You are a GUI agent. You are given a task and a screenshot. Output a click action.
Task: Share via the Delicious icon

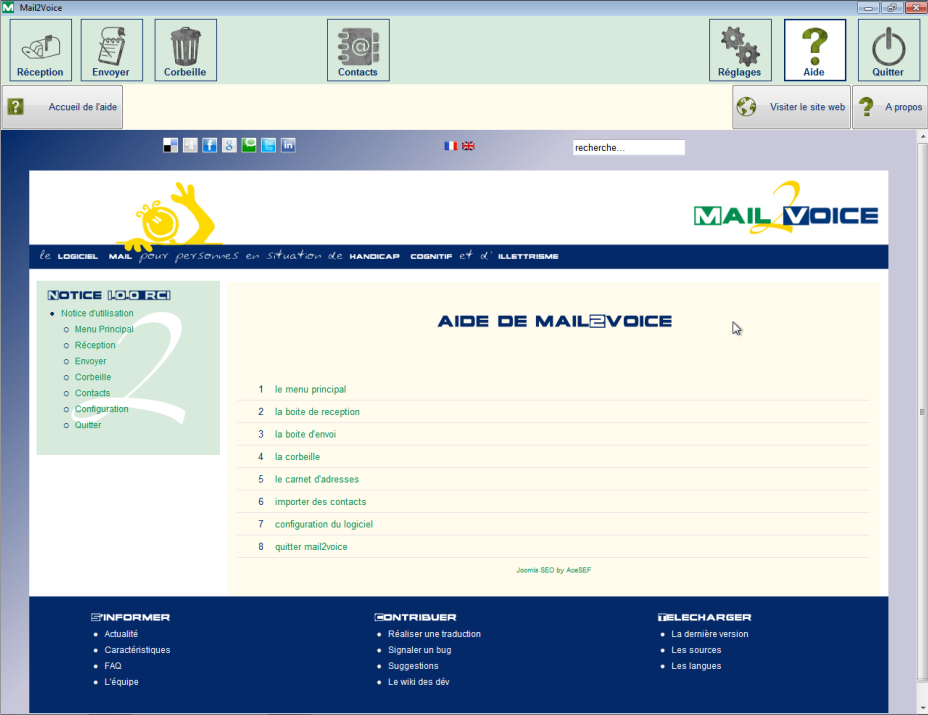[170, 146]
